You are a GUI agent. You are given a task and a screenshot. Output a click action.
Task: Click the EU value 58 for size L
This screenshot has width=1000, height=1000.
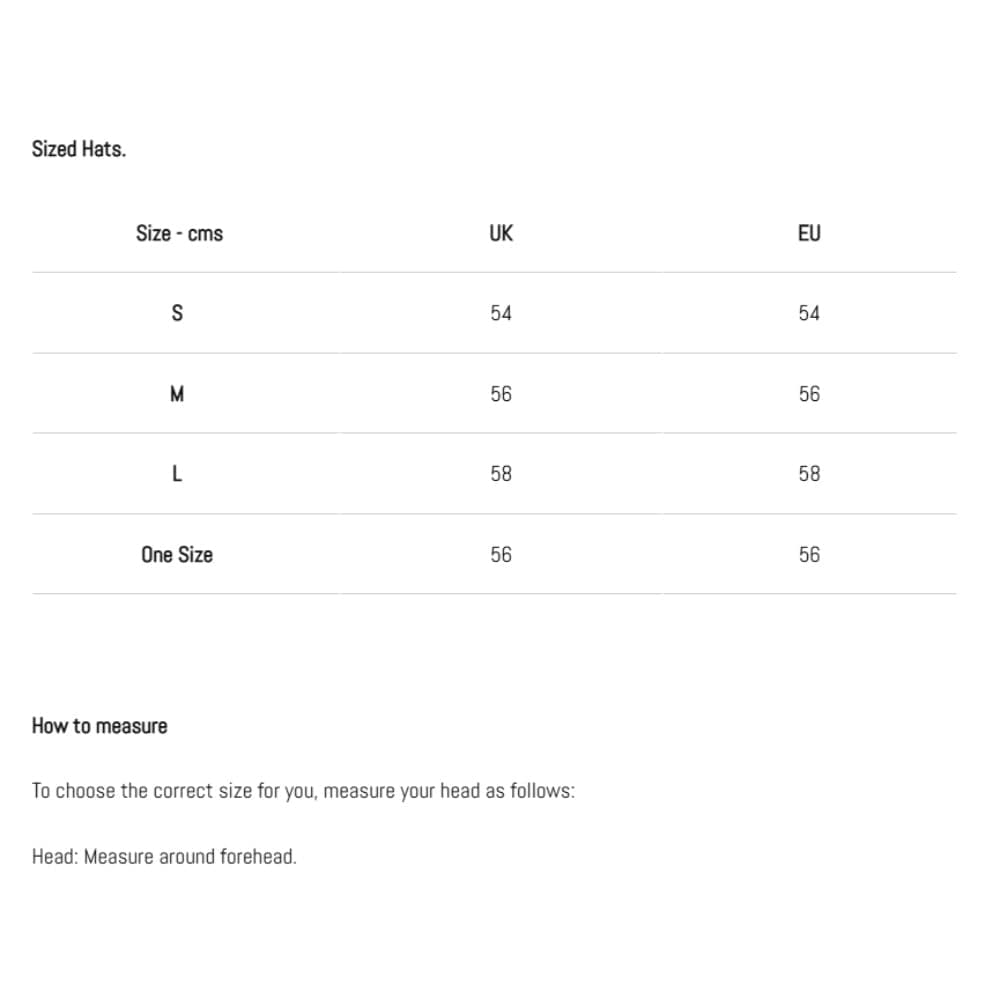point(809,474)
